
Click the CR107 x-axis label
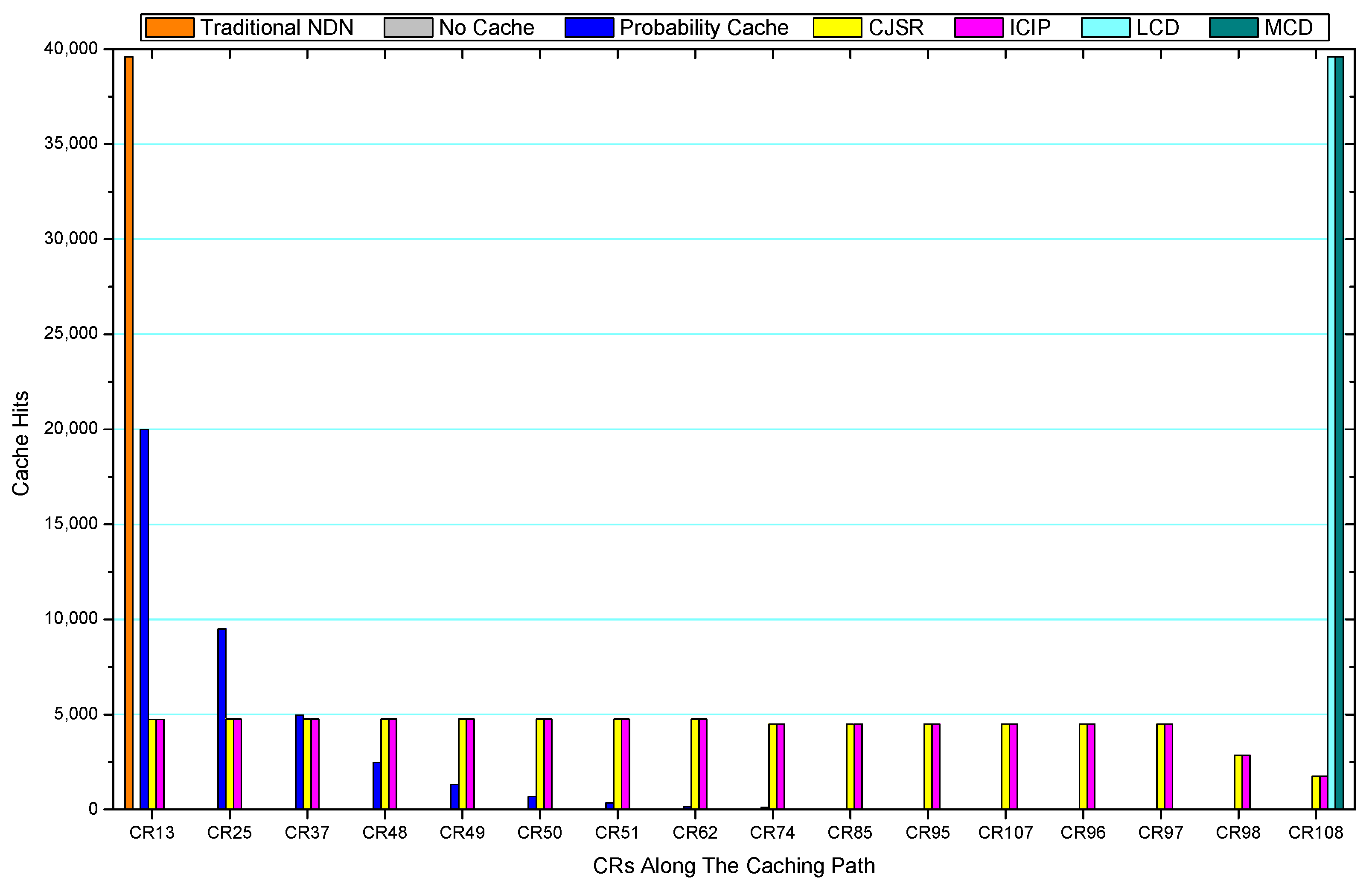(x=1005, y=833)
